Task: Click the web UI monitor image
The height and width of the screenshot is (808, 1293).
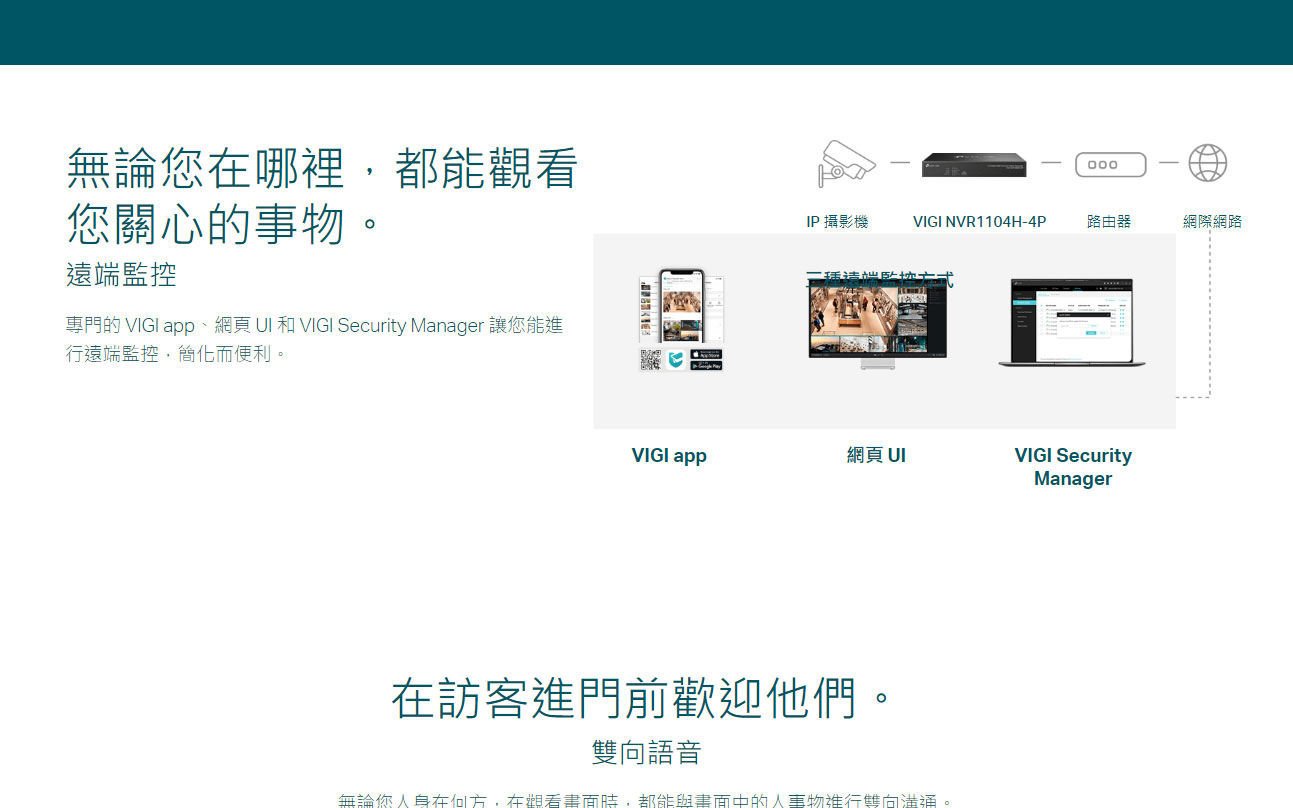Action: pos(876,323)
